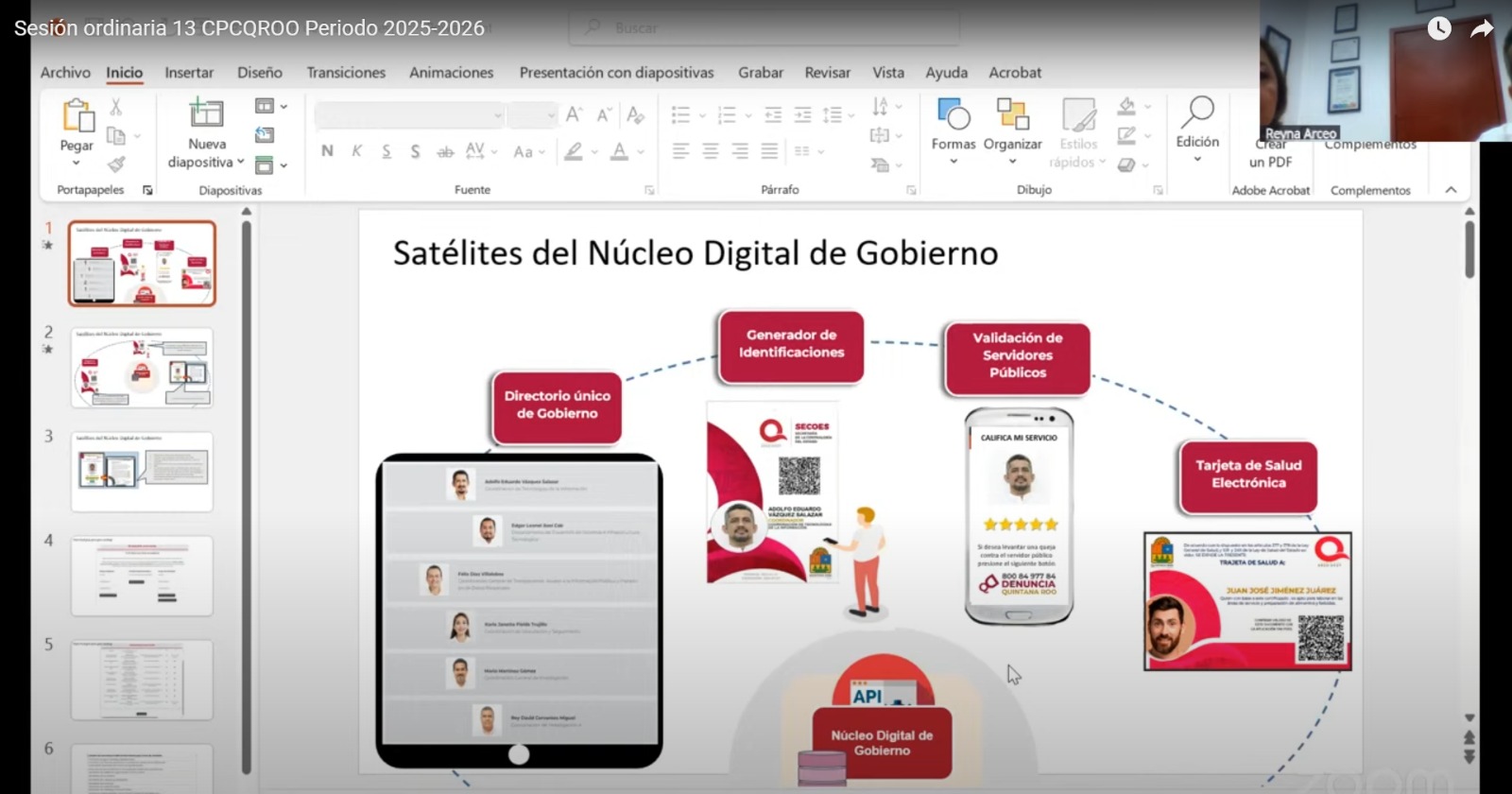Center-align text using the paragraph alignment icon
The image size is (1512, 794).
(x=711, y=151)
